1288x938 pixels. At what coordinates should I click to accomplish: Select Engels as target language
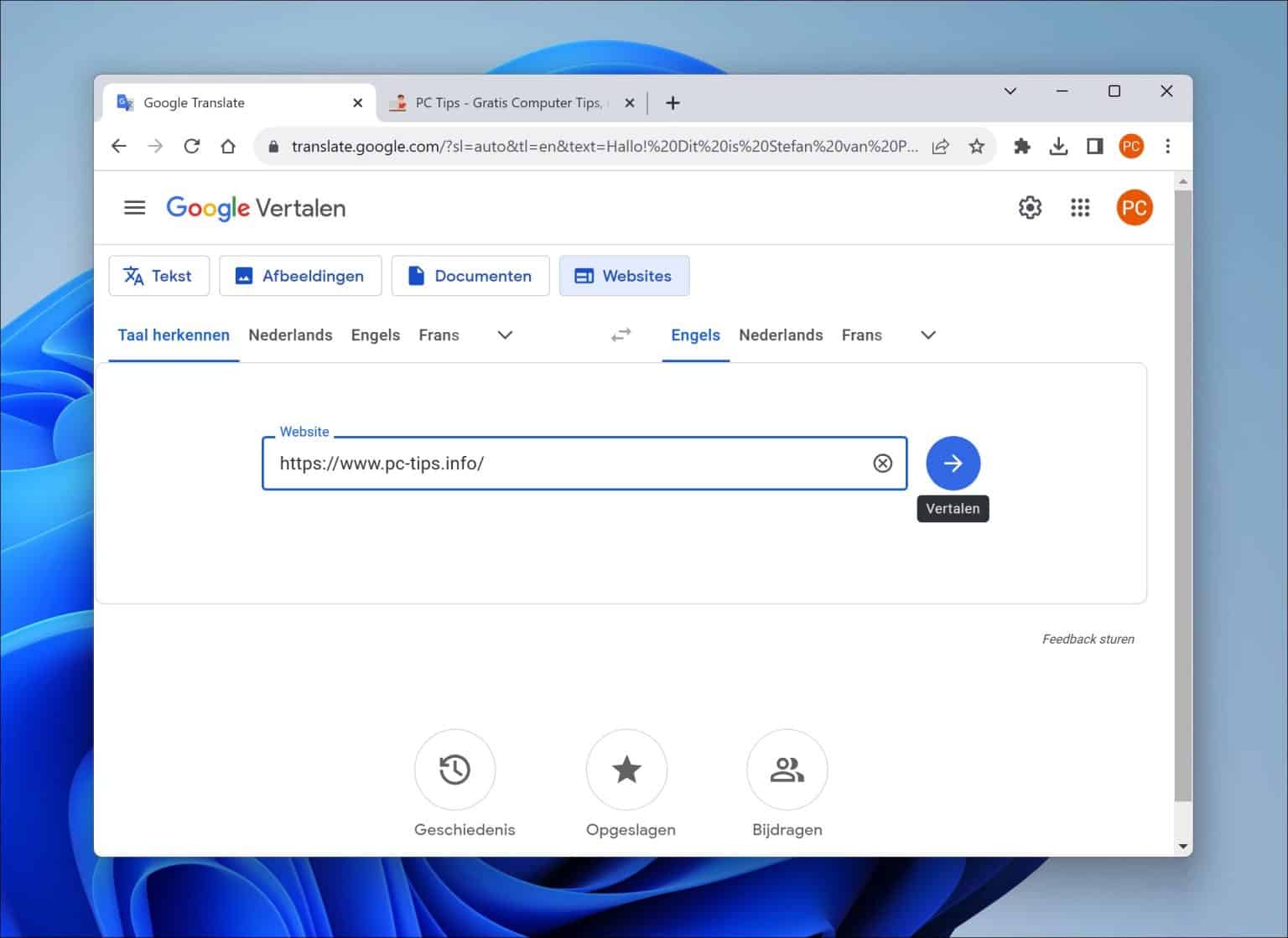pos(695,335)
